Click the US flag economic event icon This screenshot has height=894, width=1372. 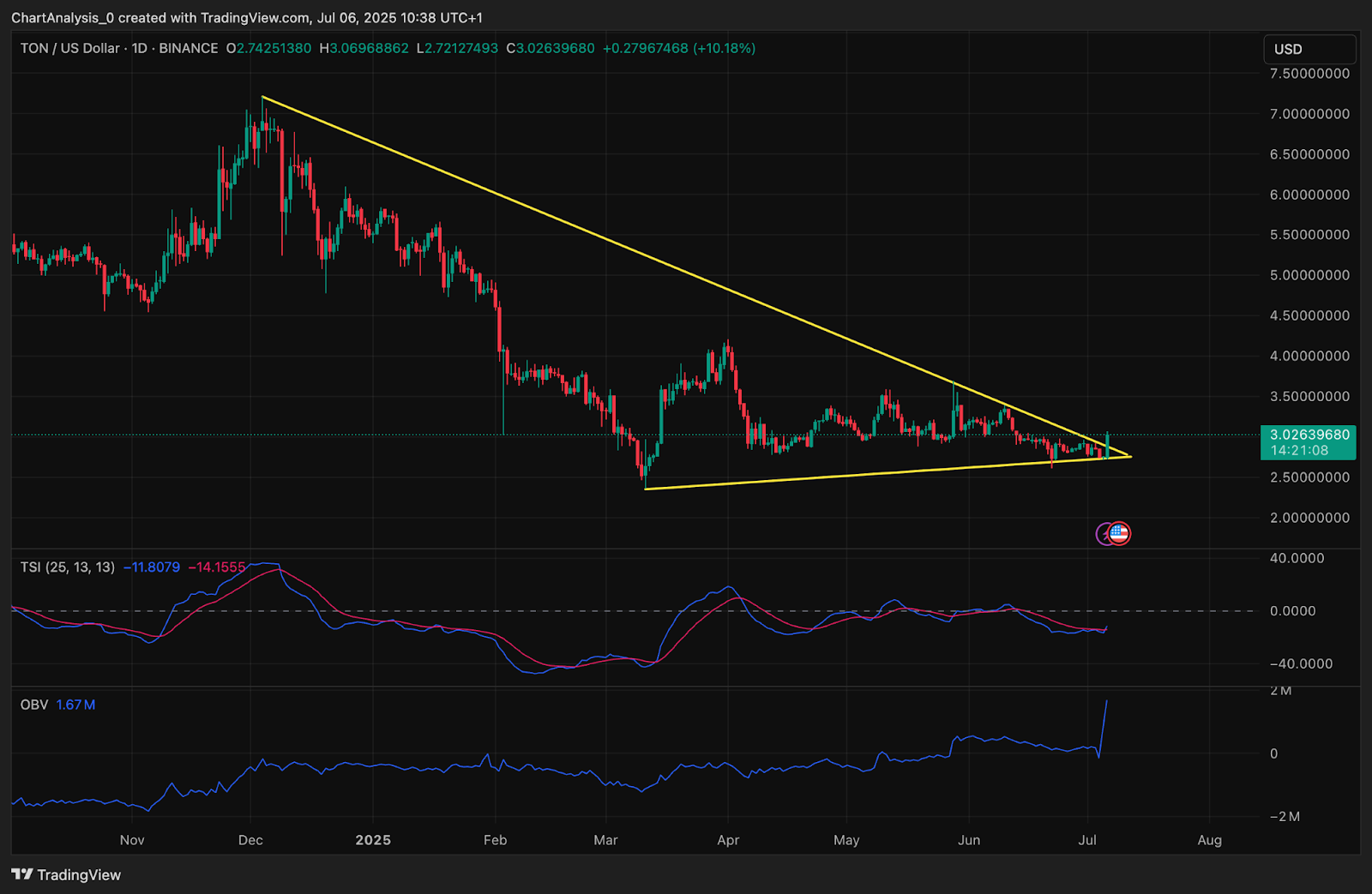pos(1120,533)
